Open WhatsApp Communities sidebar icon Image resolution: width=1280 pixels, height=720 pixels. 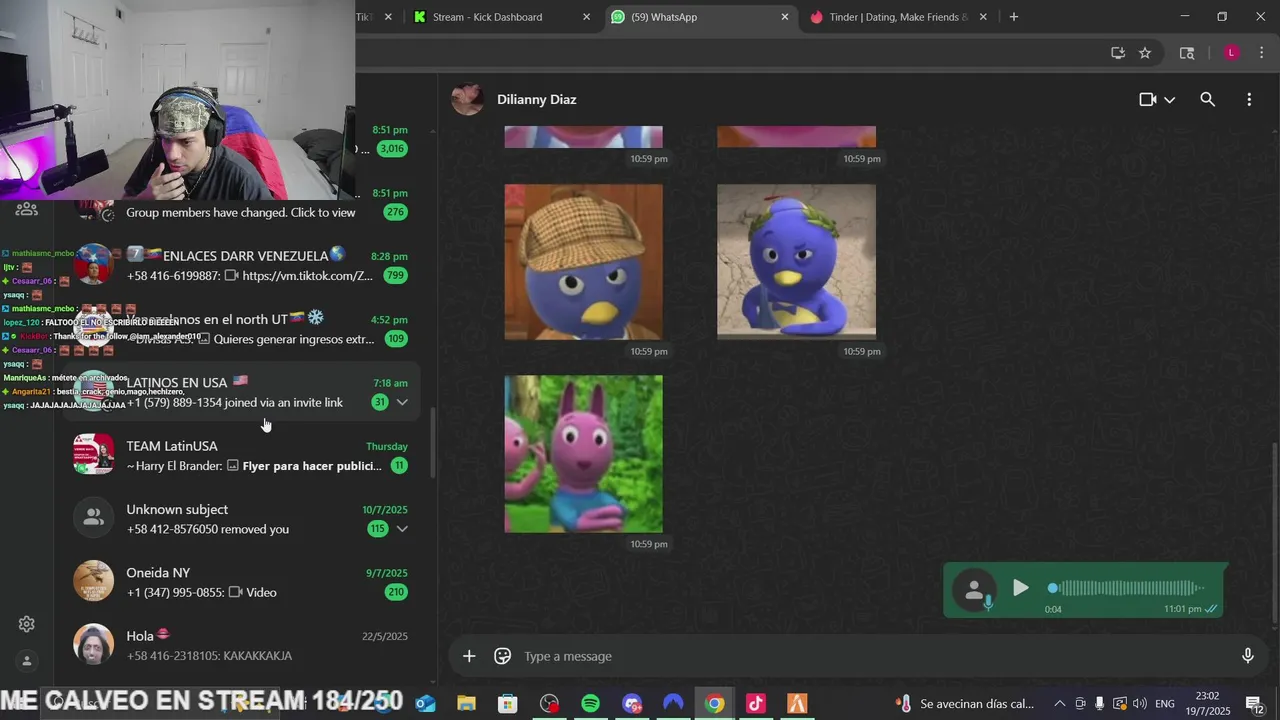[x=27, y=209]
